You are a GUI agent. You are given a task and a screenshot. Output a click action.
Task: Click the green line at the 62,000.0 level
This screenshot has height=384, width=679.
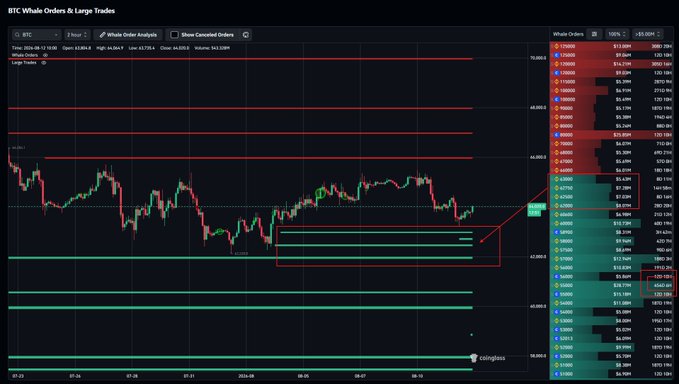240,258
